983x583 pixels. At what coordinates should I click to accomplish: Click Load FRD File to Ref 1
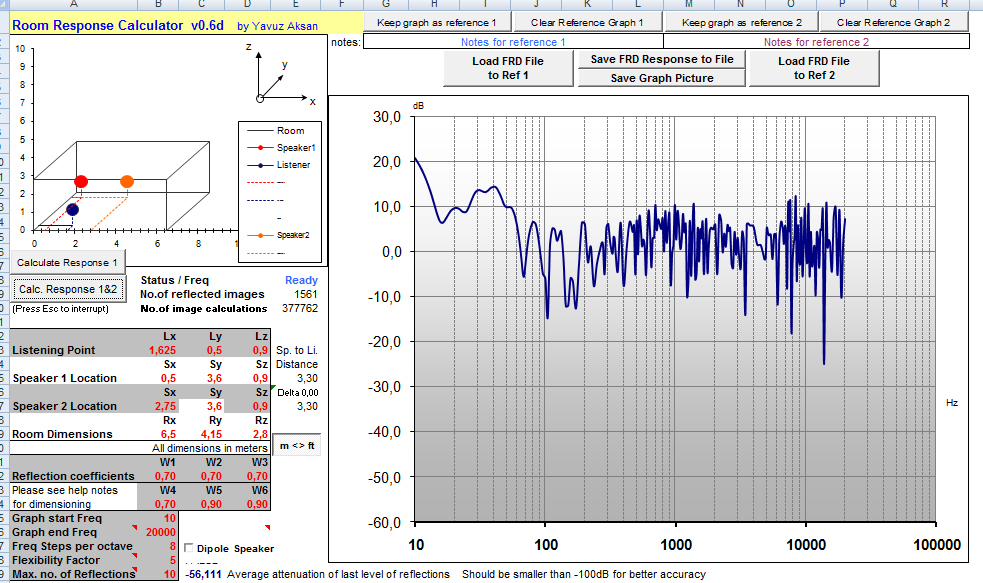(508, 68)
